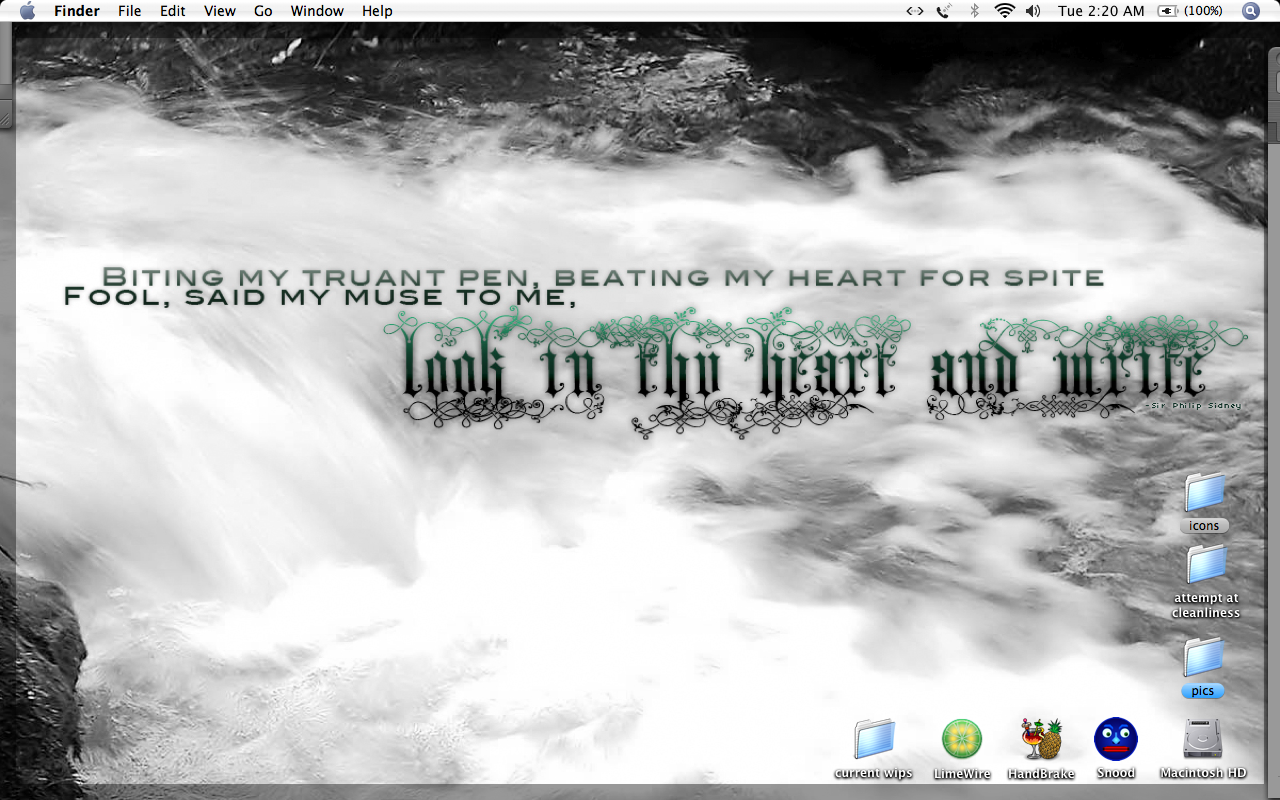Image resolution: width=1280 pixels, height=800 pixels.
Task: Click the 'pics' folder name label
Action: pos(1203,691)
